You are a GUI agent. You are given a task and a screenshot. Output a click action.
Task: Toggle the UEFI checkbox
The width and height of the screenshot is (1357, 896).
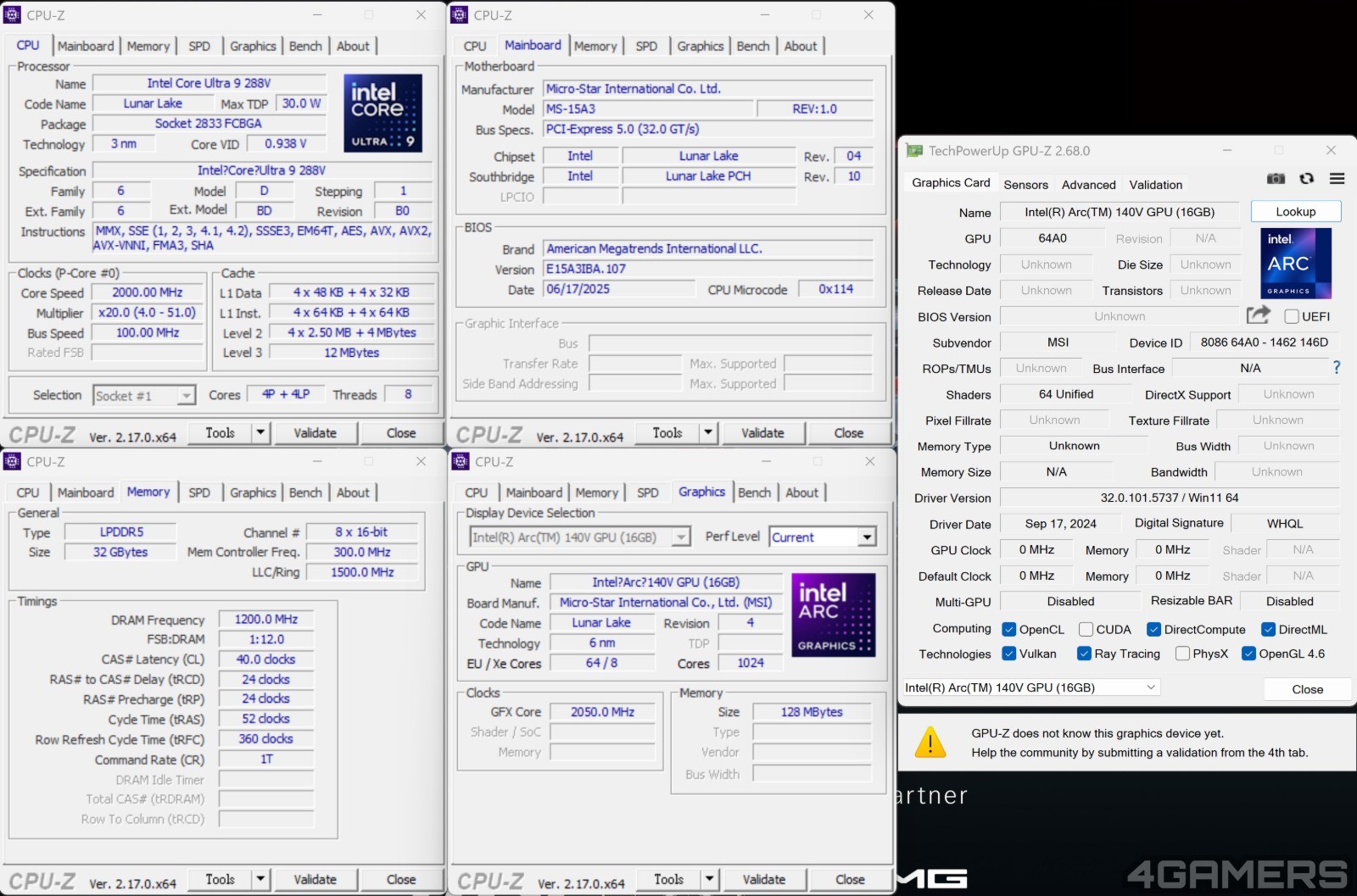pyautogui.click(x=1292, y=316)
